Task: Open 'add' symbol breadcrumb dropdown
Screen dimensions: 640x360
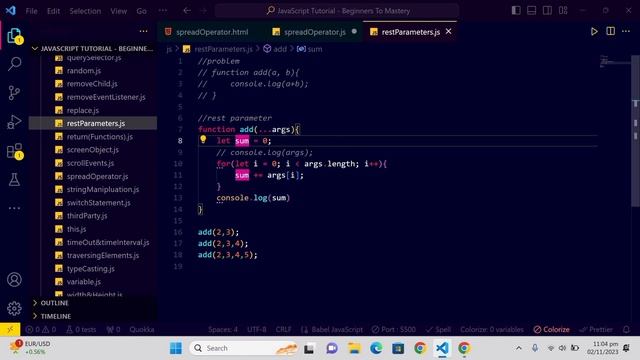Action: (275, 49)
